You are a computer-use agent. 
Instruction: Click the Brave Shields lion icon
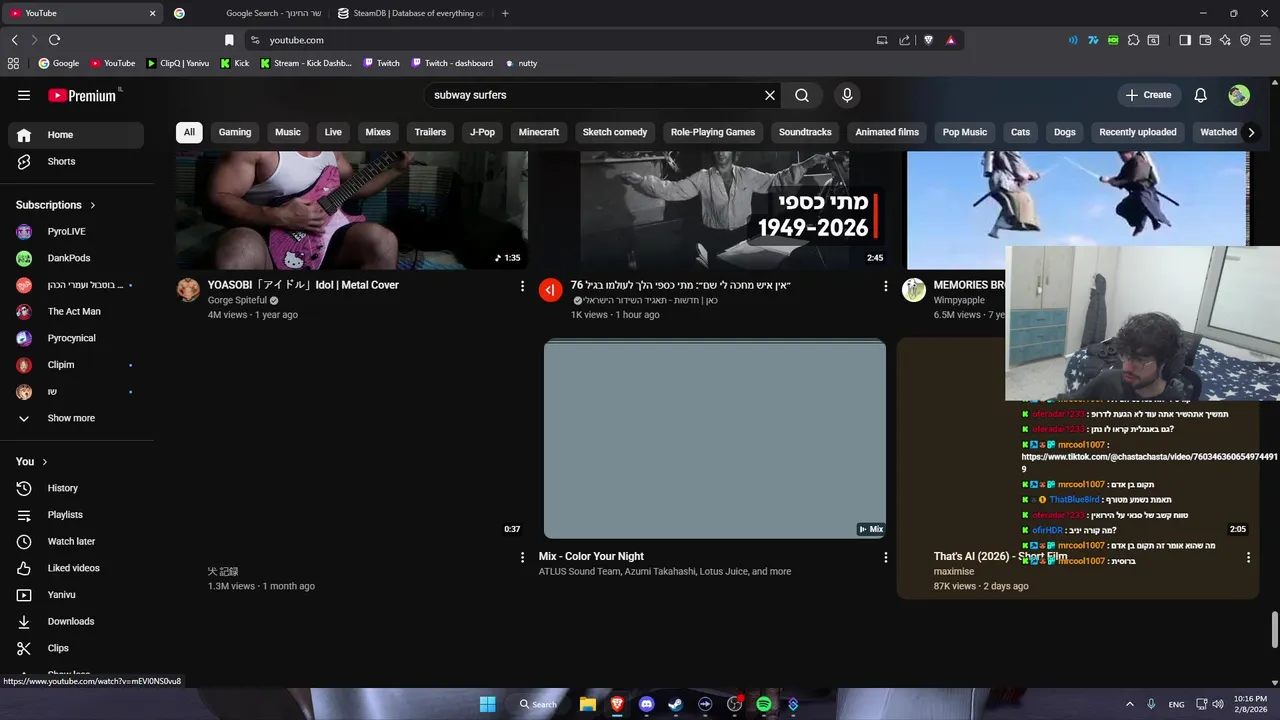pos(928,40)
